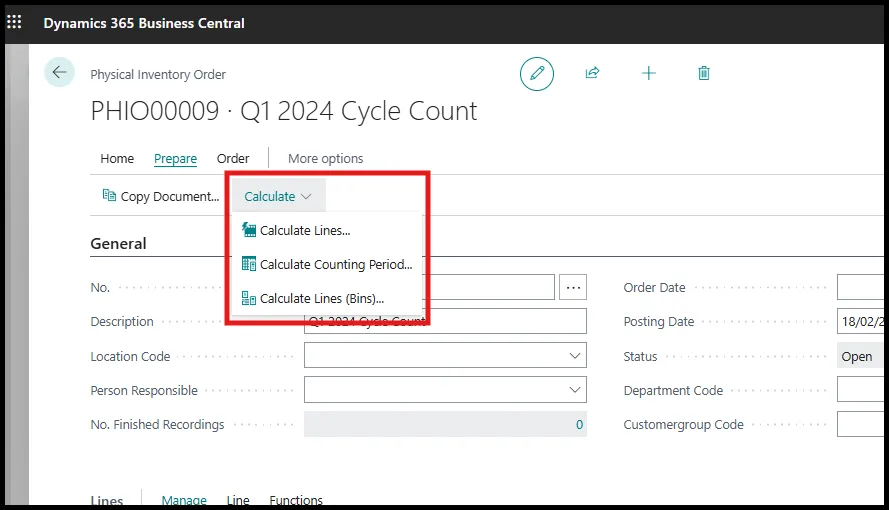Viewport: 889px width, 510px height.
Task: Click the Calculate Lines (Bins) icon
Action: 249,298
